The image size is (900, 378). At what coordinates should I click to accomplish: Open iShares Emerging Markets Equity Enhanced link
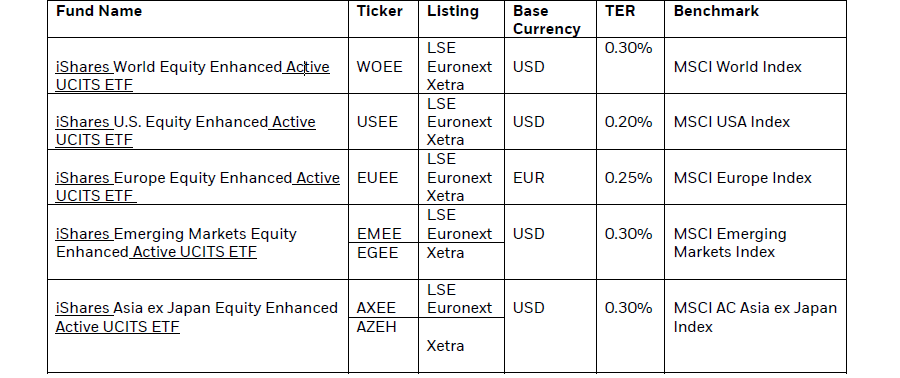click(176, 243)
